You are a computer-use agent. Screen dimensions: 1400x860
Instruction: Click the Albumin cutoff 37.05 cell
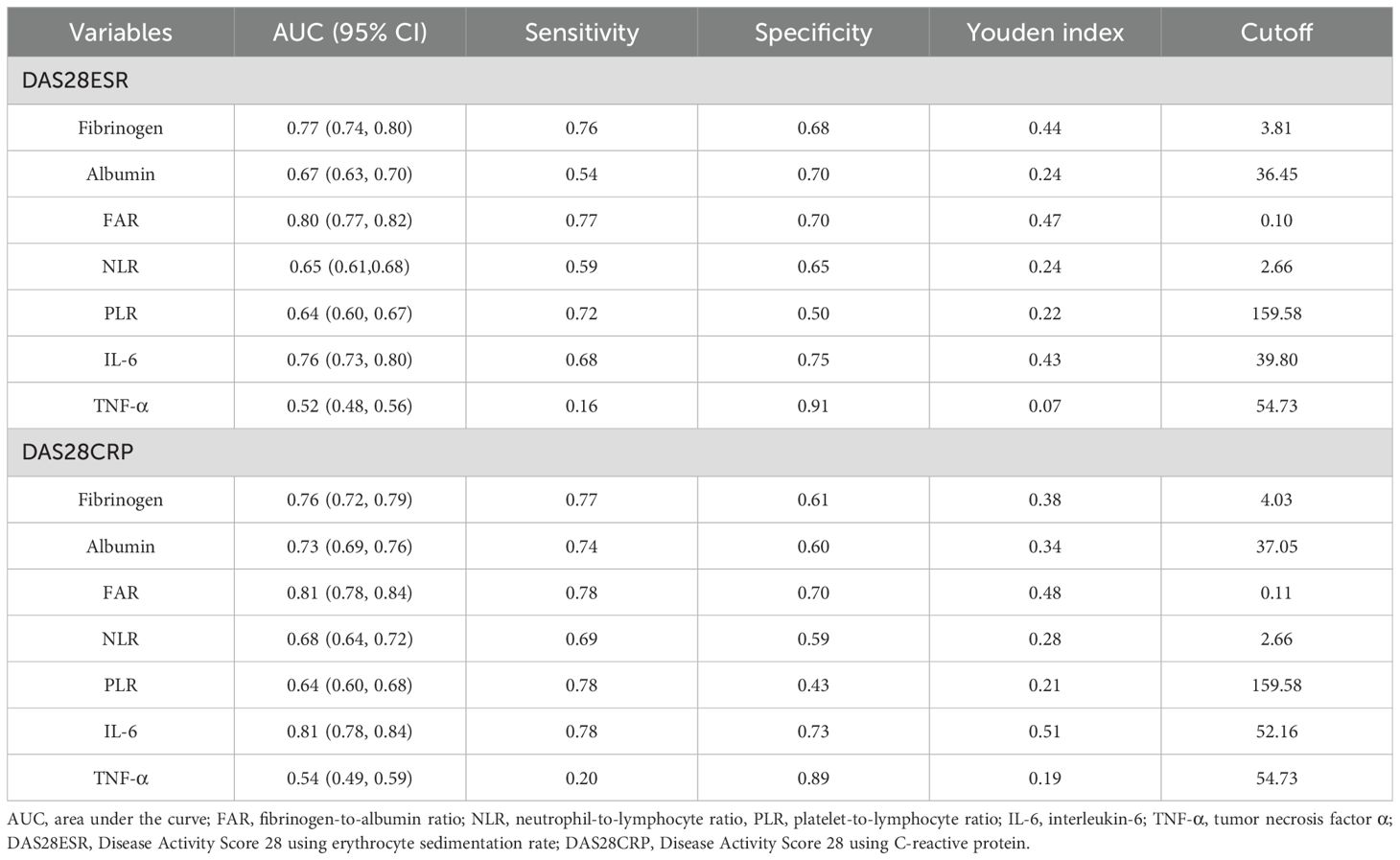pyautogui.click(x=1276, y=546)
